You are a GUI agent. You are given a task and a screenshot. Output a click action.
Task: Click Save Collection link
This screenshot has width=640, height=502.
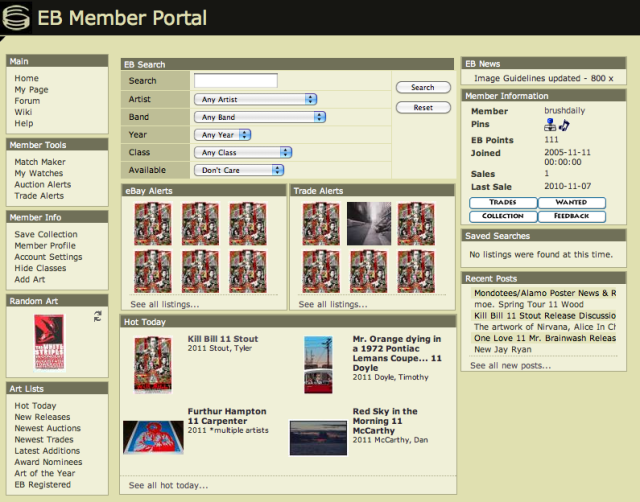pyautogui.click(x=46, y=234)
